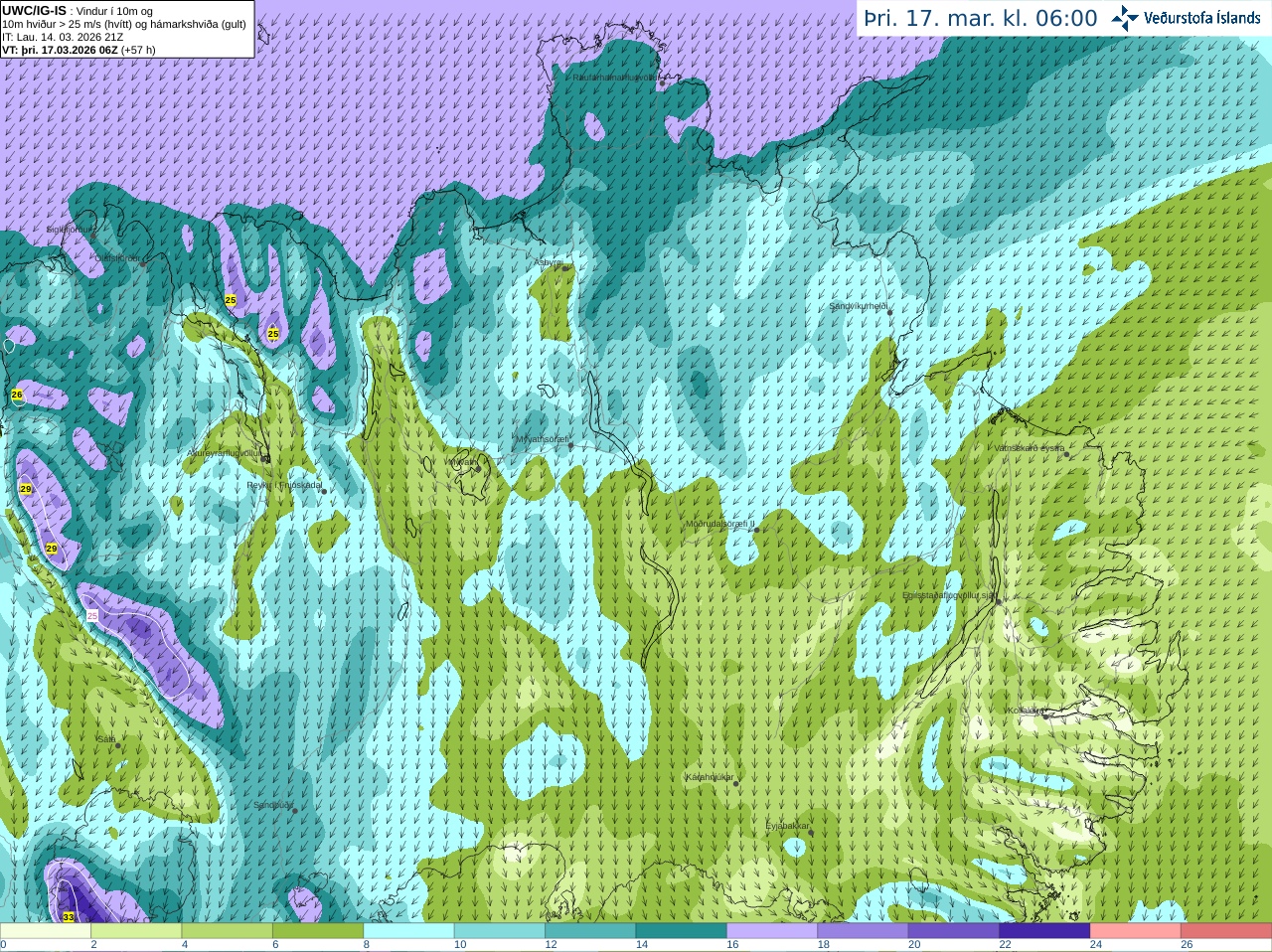Select the Akureyrarflugvöllur station label
The width and height of the screenshot is (1272, 952).
coord(224,453)
